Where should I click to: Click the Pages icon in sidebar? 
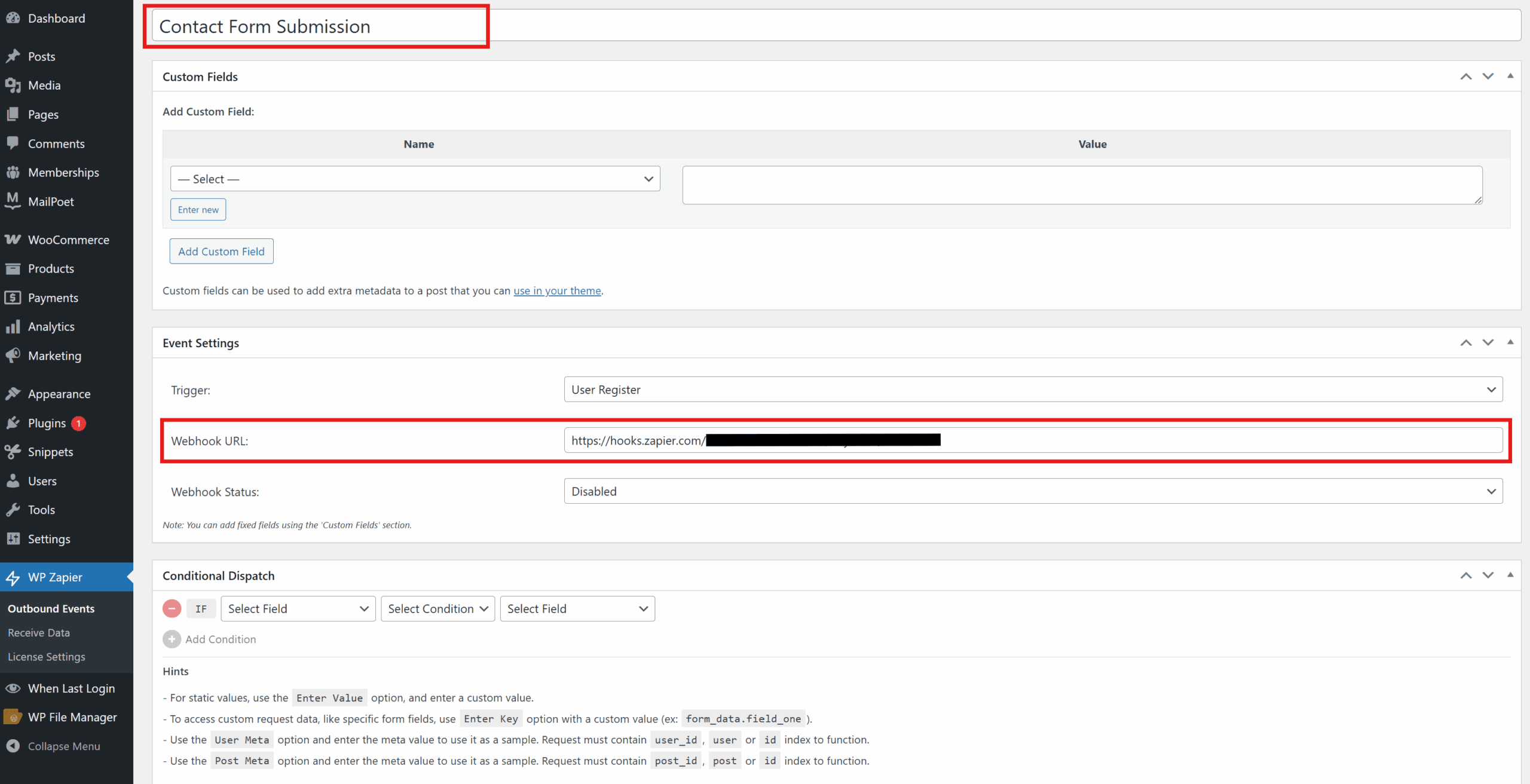point(13,114)
